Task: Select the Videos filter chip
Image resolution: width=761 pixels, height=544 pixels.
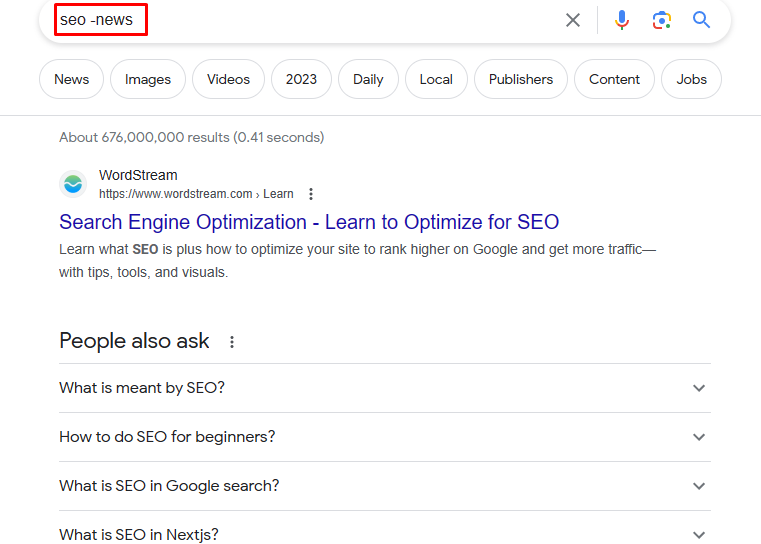Action: coord(229,79)
